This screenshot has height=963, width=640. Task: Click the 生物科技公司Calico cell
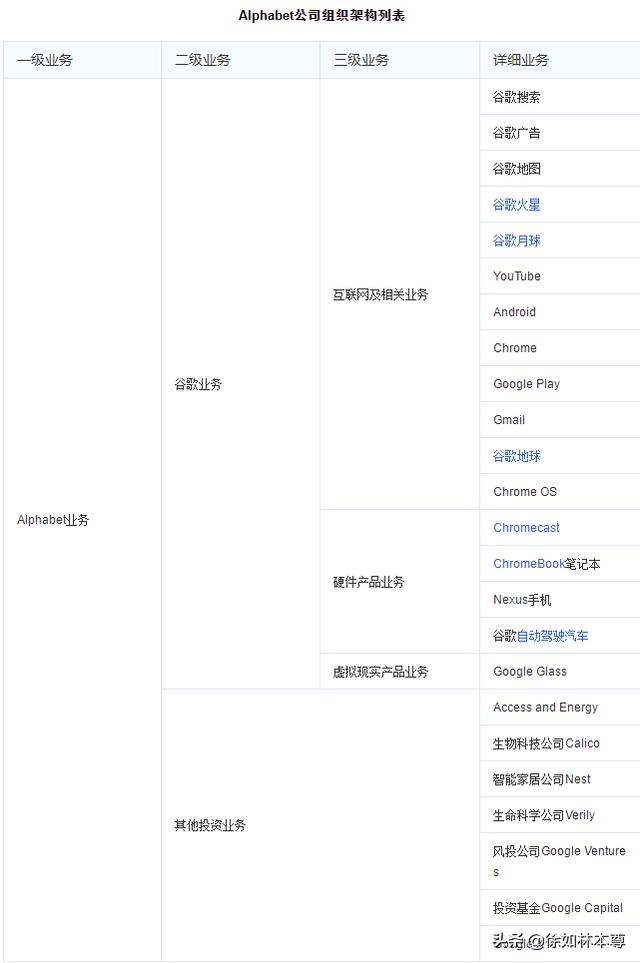click(x=560, y=743)
